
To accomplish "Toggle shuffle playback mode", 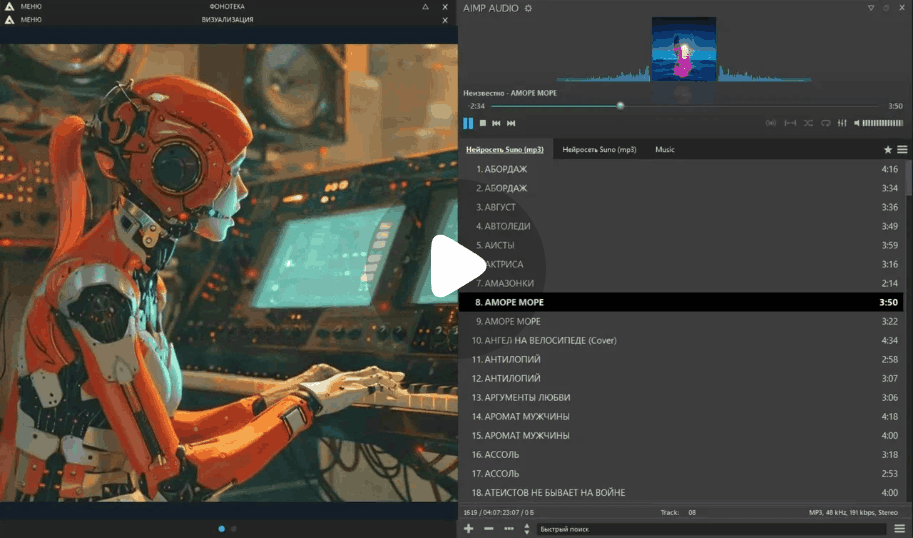I will click(x=808, y=123).
